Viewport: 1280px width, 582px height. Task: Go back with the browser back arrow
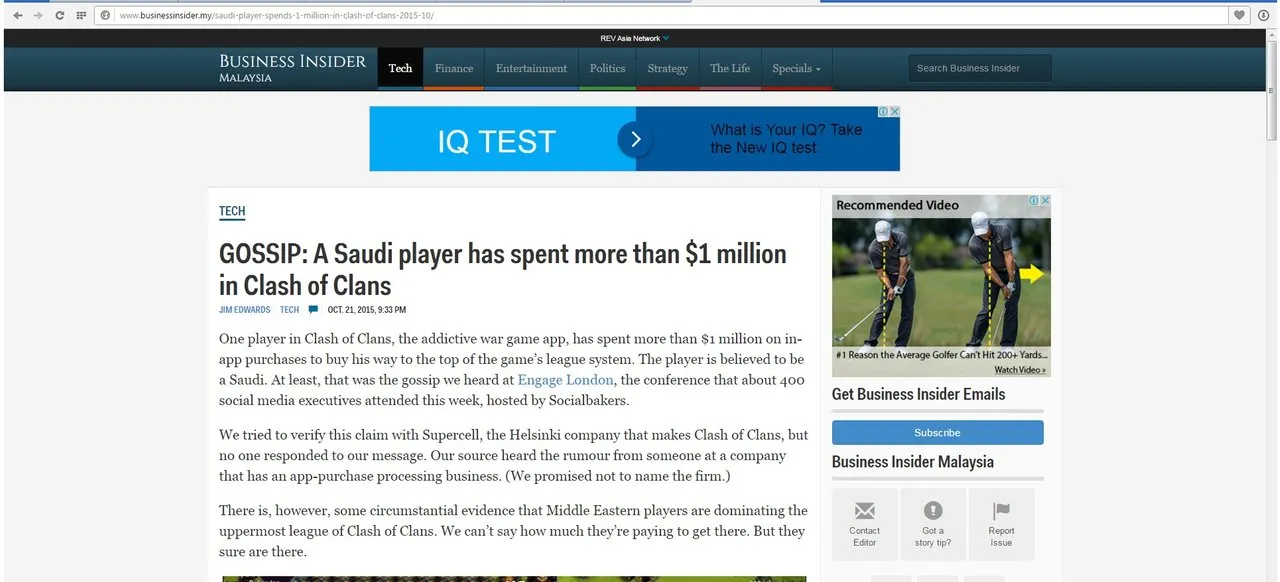(x=17, y=15)
